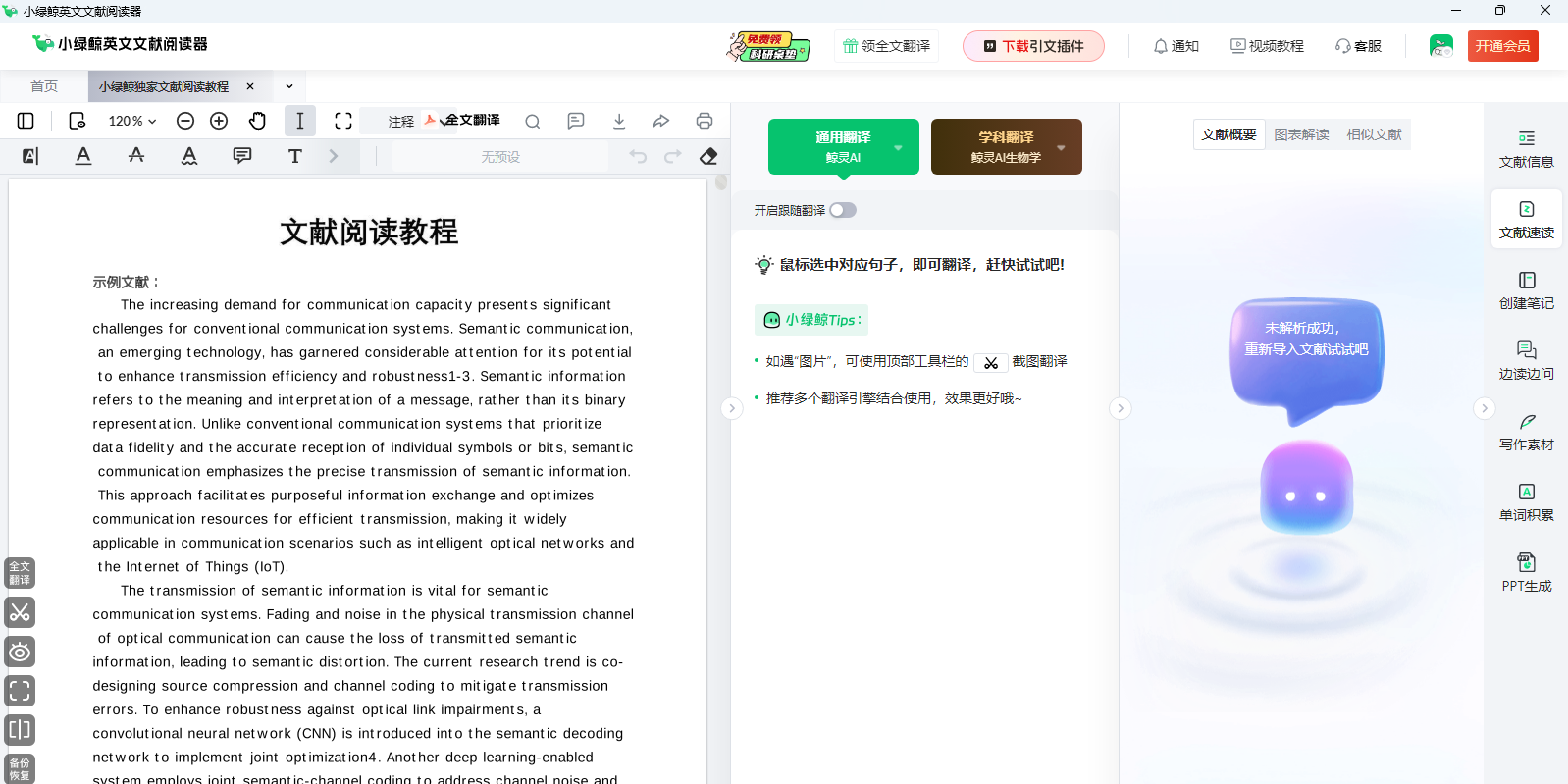The height and width of the screenshot is (784, 1568).
Task: Toggle the eye-protection mode button
Action: pyautogui.click(x=20, y=652)
